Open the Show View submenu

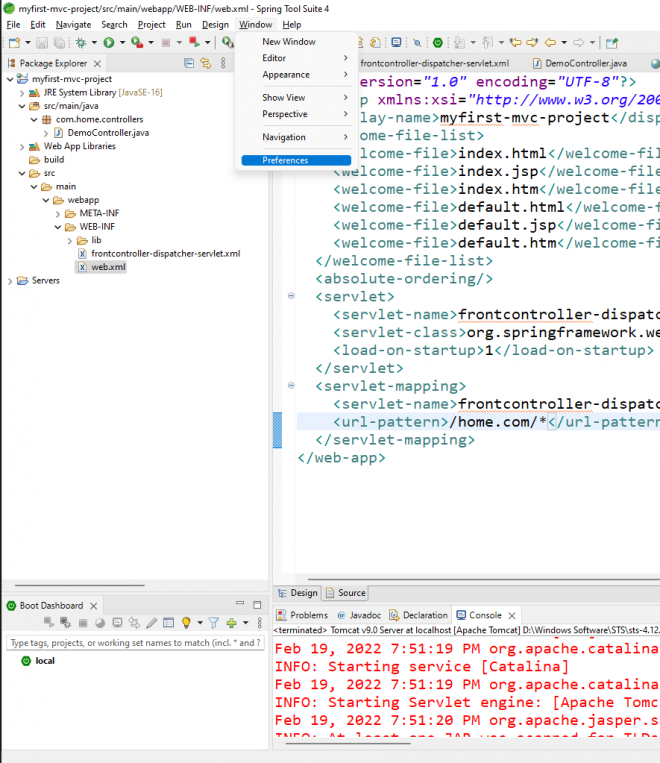[284, 98]
